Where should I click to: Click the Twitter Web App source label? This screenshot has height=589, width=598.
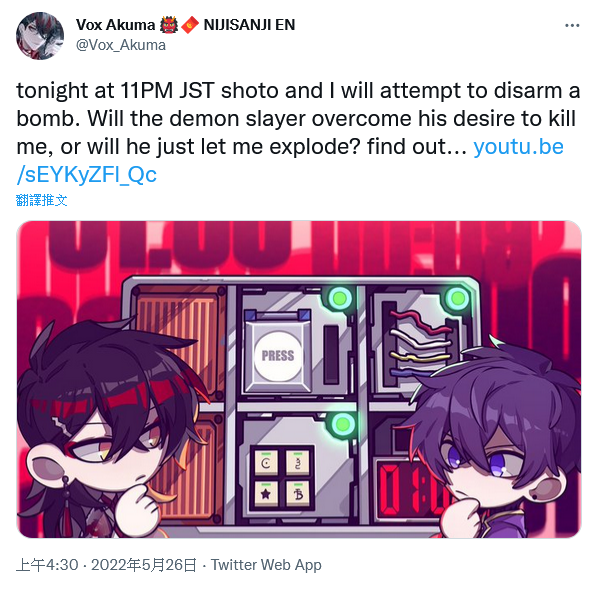[x=266, y=565]
